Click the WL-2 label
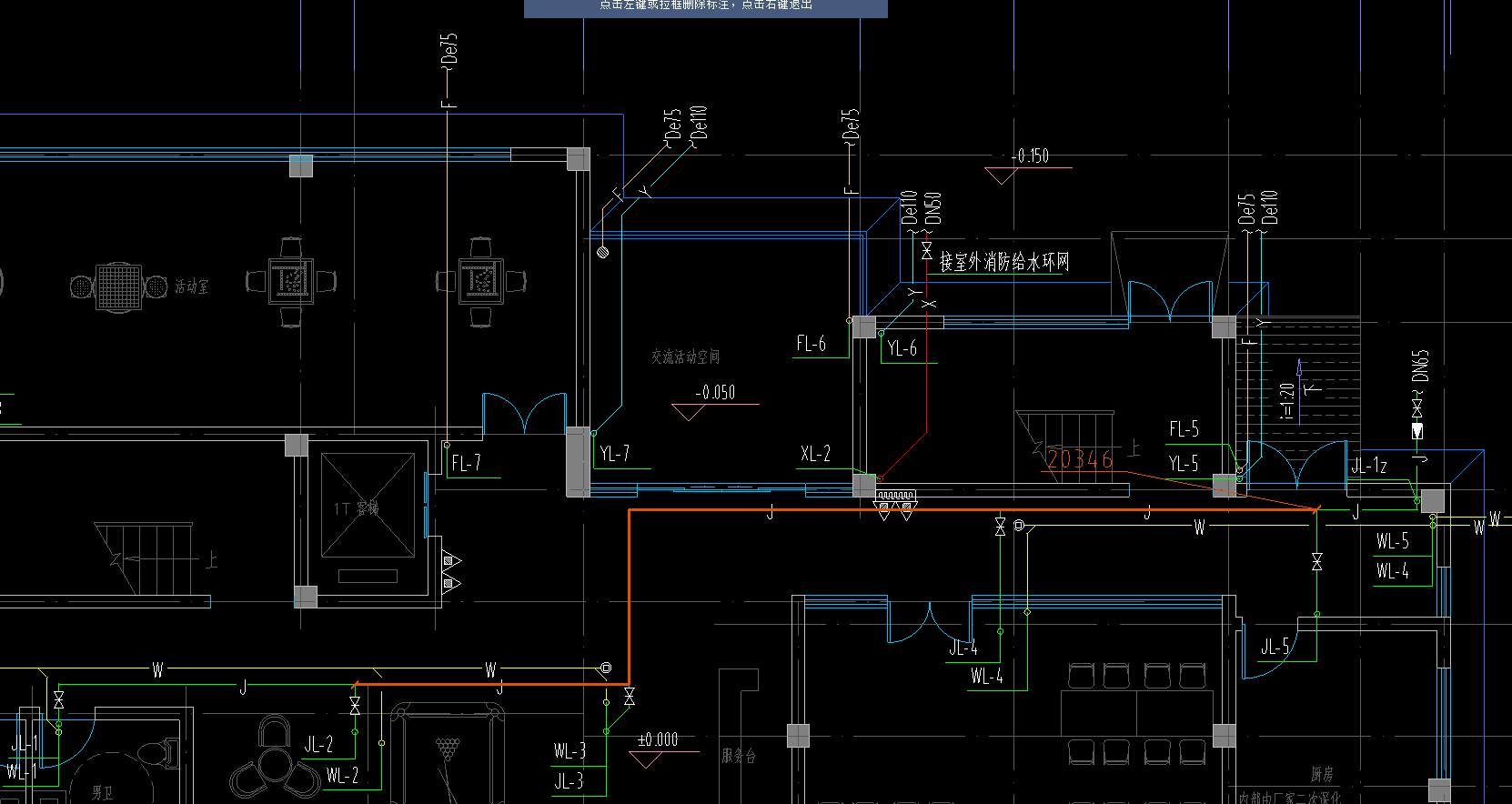Screen dimensions: 1512x804 point(343,776)
